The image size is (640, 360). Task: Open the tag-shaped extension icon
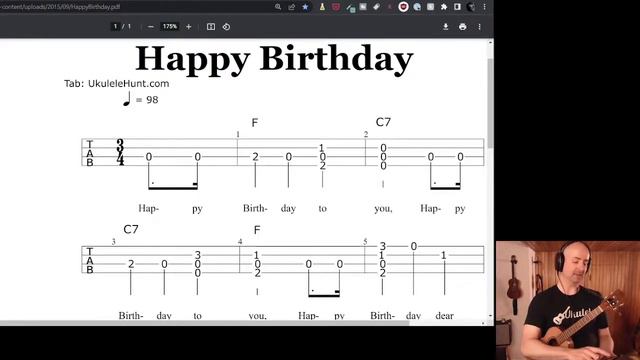click(376, 7)
